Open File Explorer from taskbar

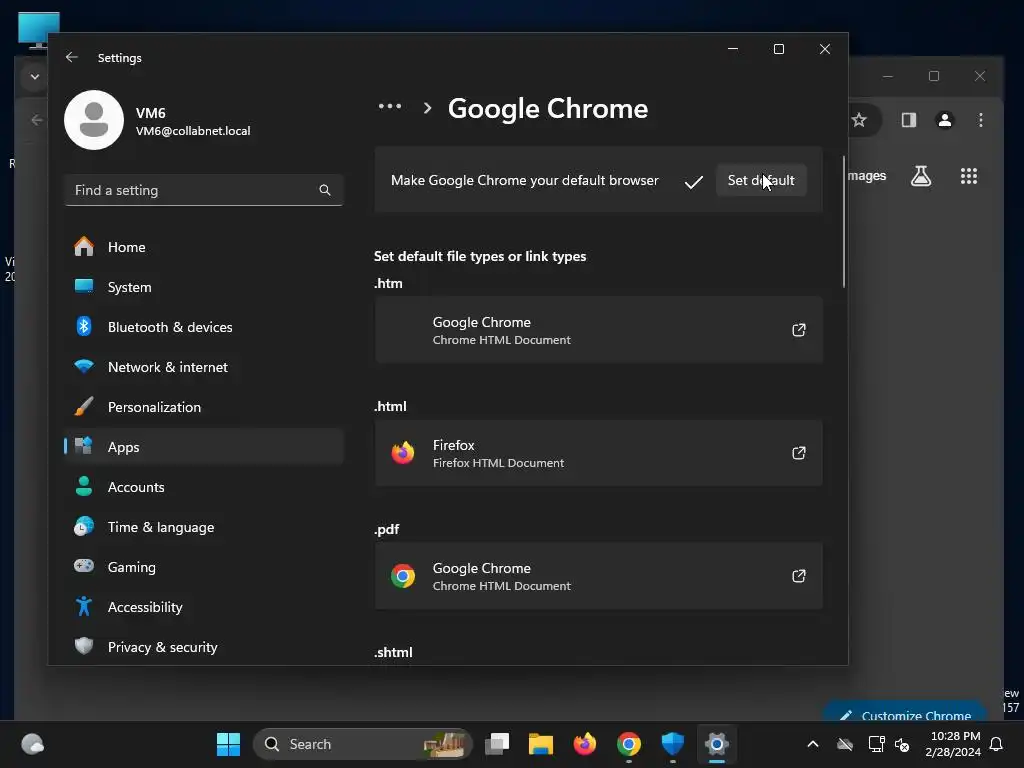click(x=541, y=744)
